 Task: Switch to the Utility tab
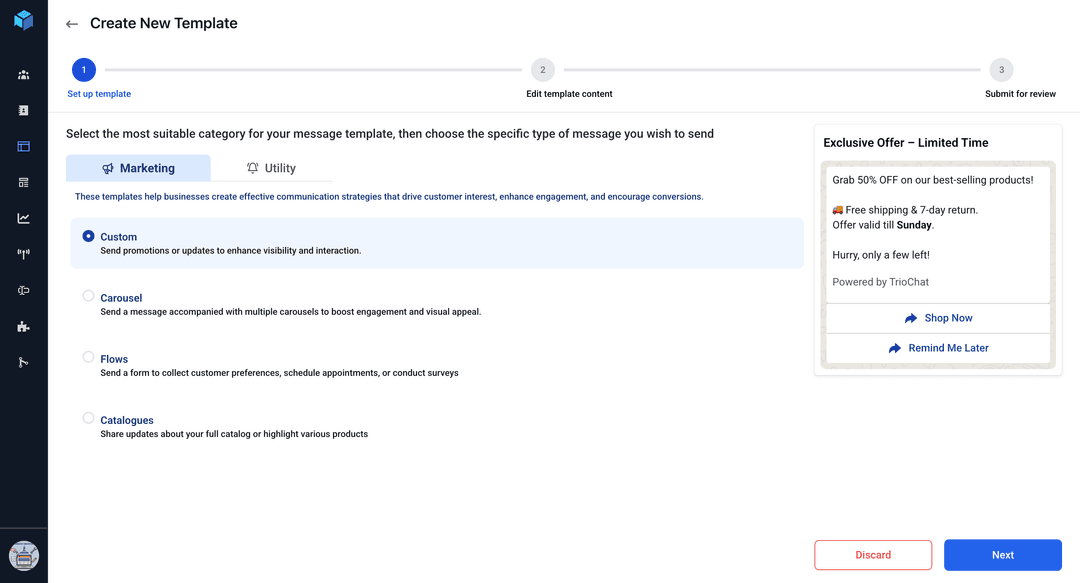pos(271,168)
